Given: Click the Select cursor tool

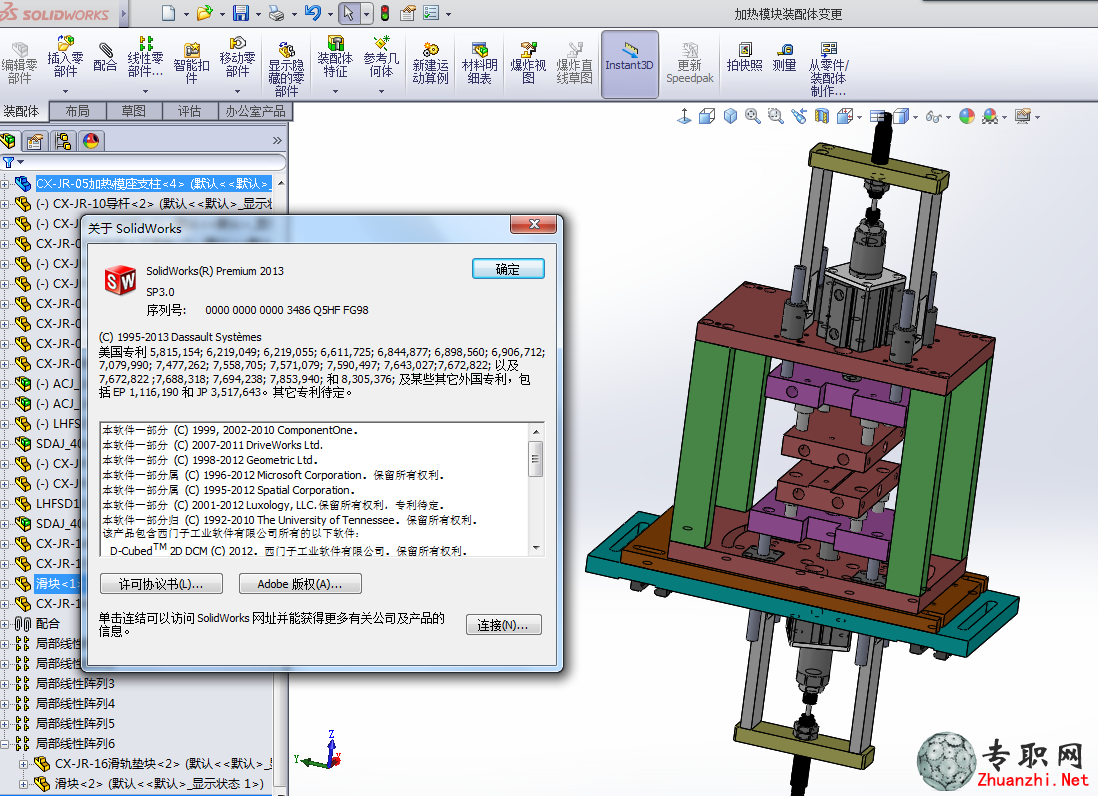Looking at the screenshot, I should click(x=348, y=13).
